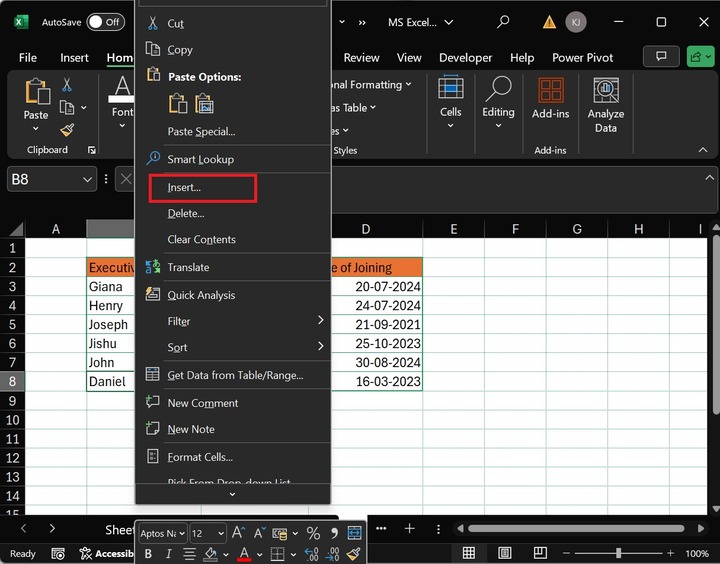Click the Bold button in mini toolbar
The height and width of the screenshot is (564, 720).
click(x=148, y=554)
